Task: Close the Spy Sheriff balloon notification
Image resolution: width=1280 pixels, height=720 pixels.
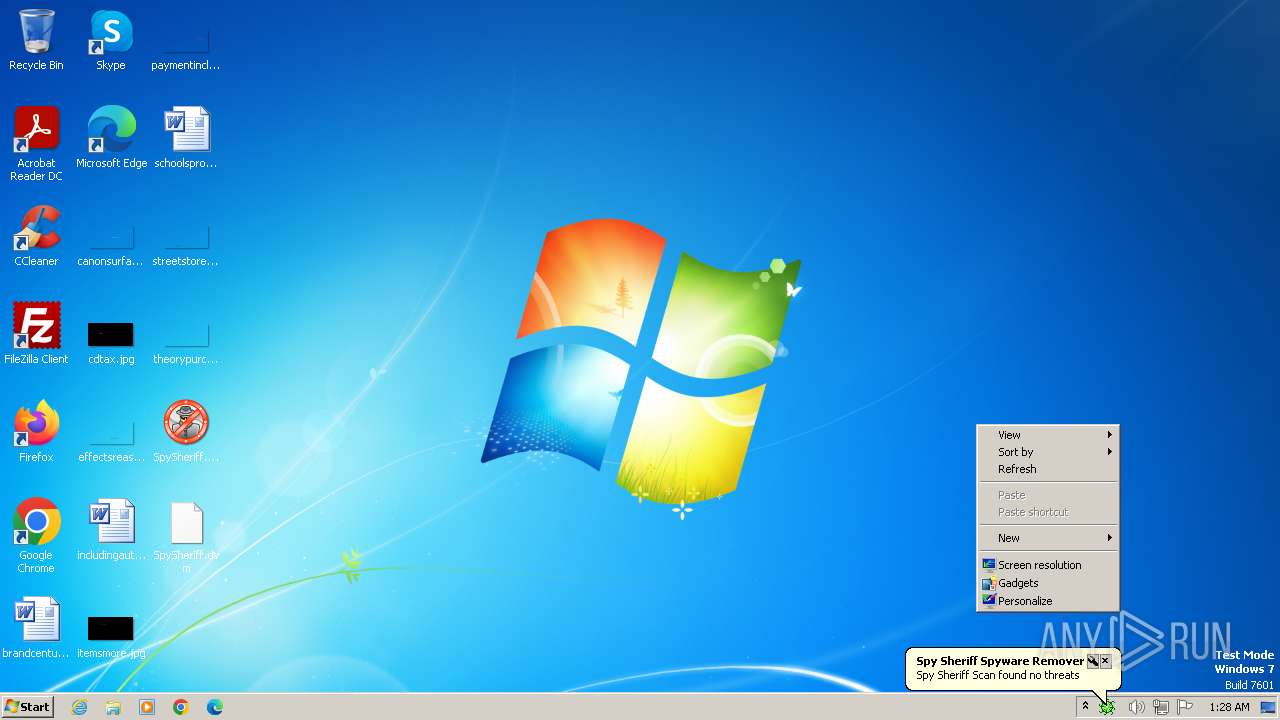Action: tap(1106, 661)
